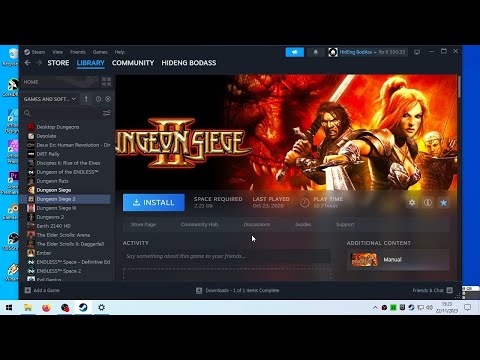Open Dungeon Siege 2 settings gear

[x=412, y=203]
